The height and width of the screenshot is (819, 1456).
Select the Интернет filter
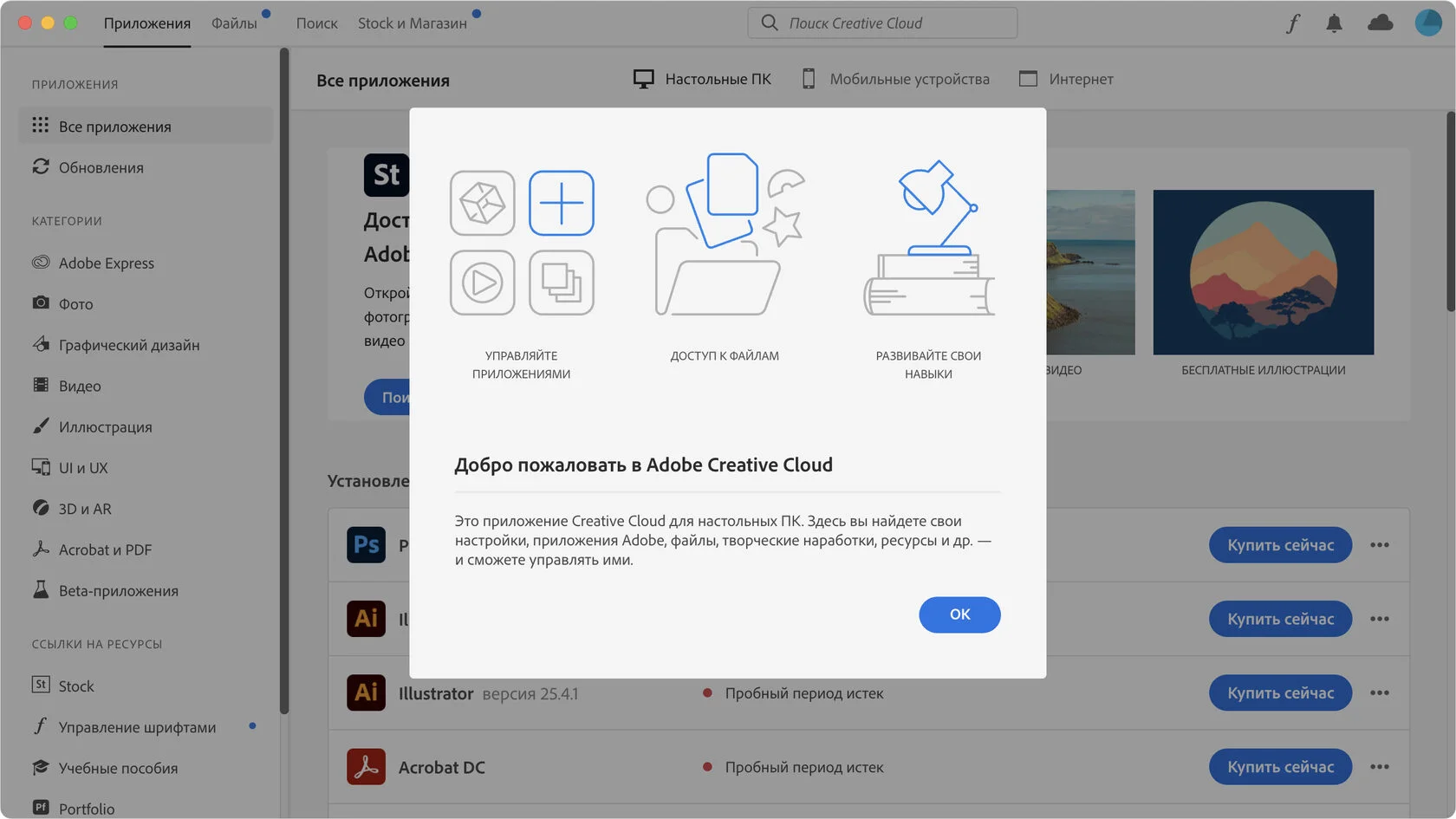[x=1066, y=79]
